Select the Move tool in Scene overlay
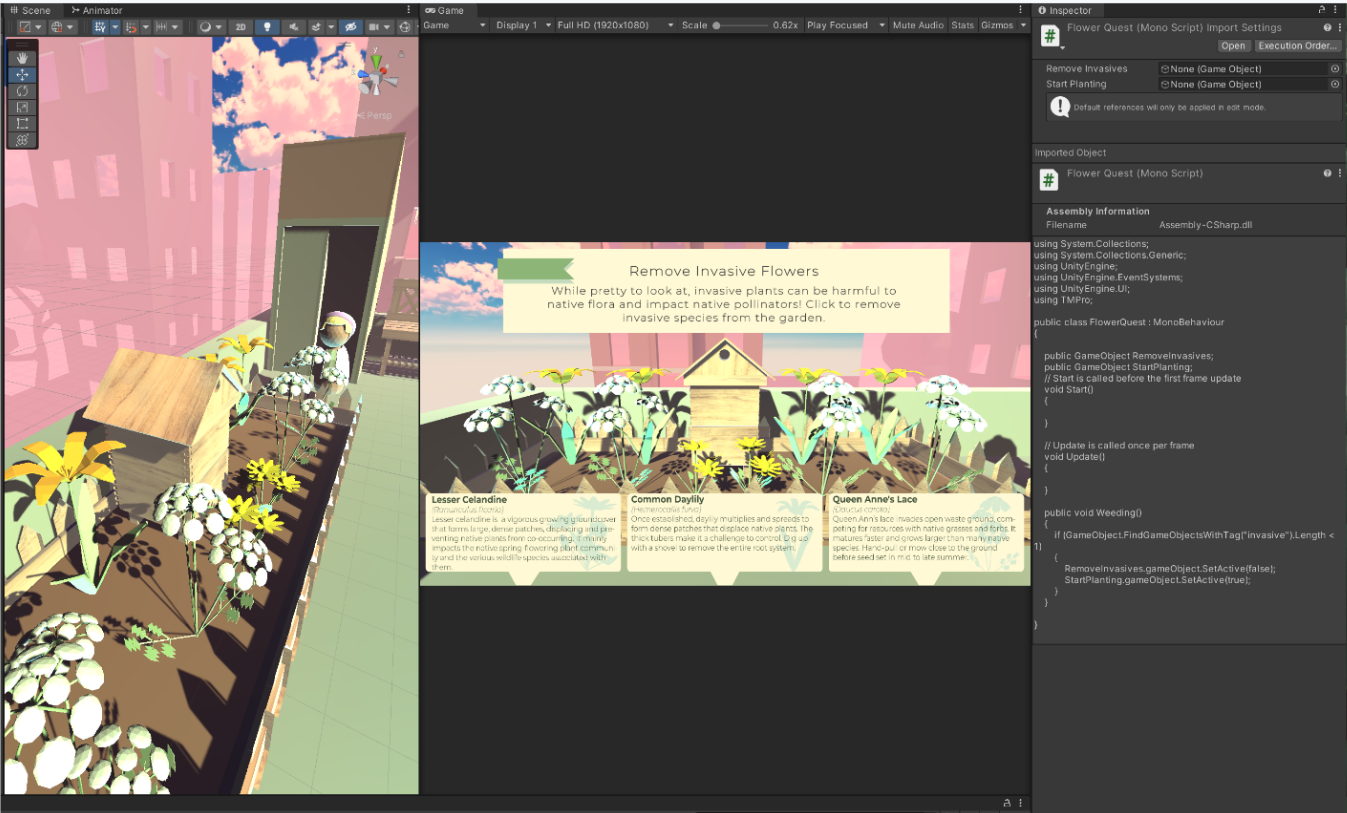1347x813 pixels. point(22,74)
